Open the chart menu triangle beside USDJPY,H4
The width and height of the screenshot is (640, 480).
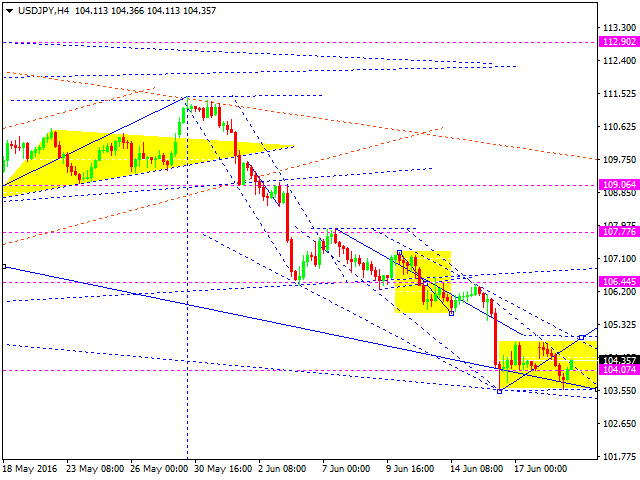[x=9, y=11]
